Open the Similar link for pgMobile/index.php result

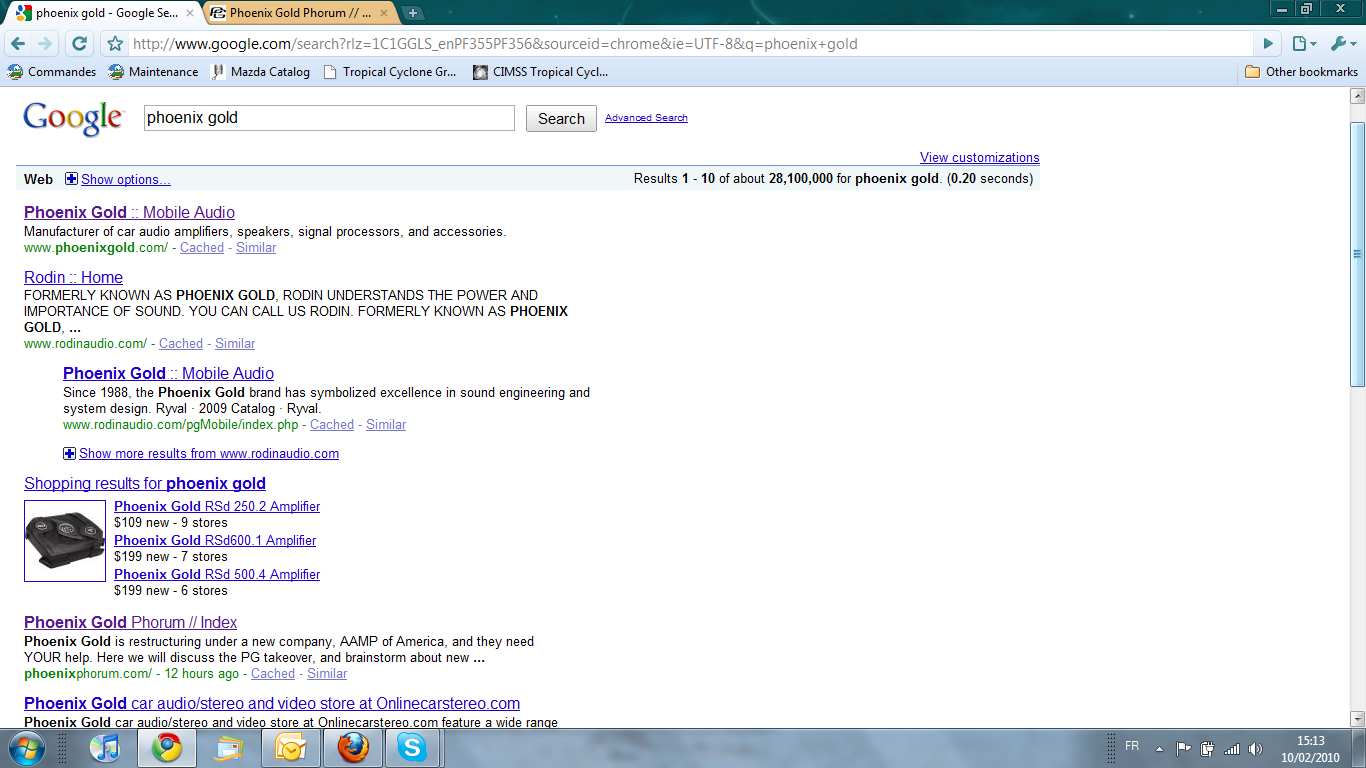pos(386,425)
